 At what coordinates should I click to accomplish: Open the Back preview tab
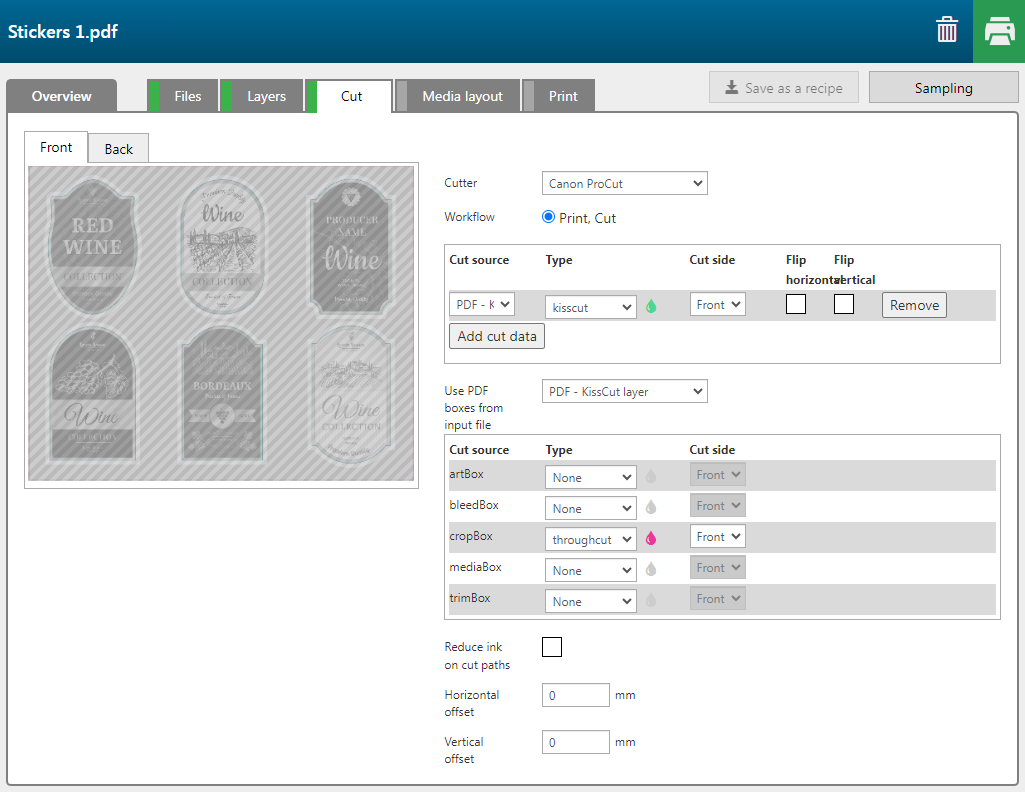point(118,149)
